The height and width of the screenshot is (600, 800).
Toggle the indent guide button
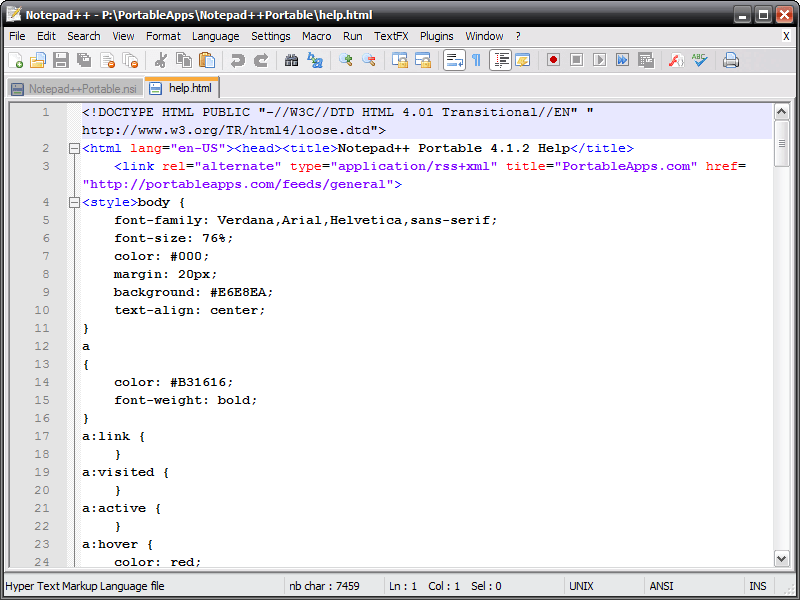tap(501, 60)
